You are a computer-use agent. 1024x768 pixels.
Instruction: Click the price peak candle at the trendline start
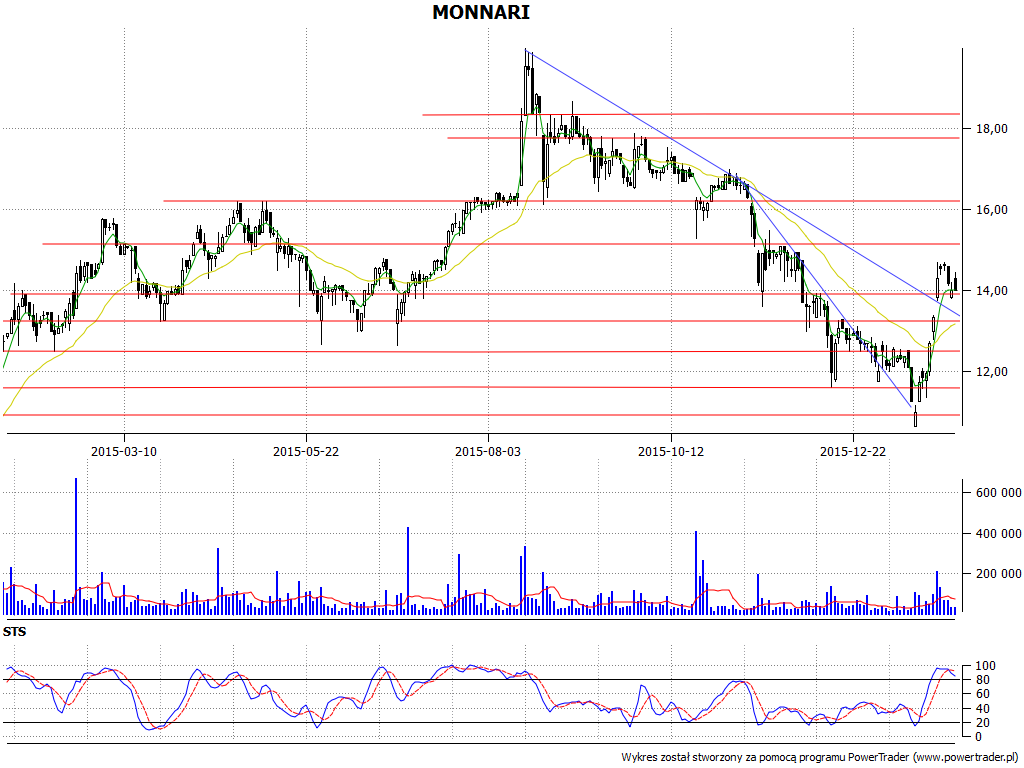click(x=526, y=82)
